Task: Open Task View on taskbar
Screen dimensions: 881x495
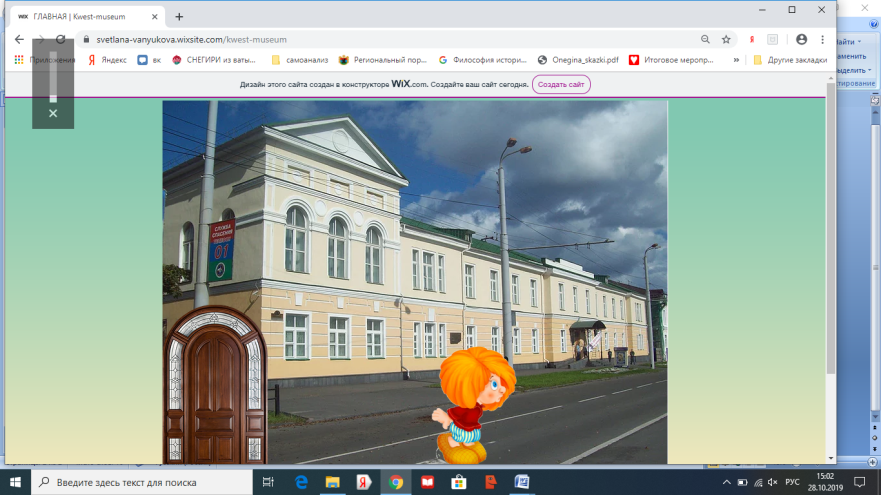Action: [x=268, y=482]
